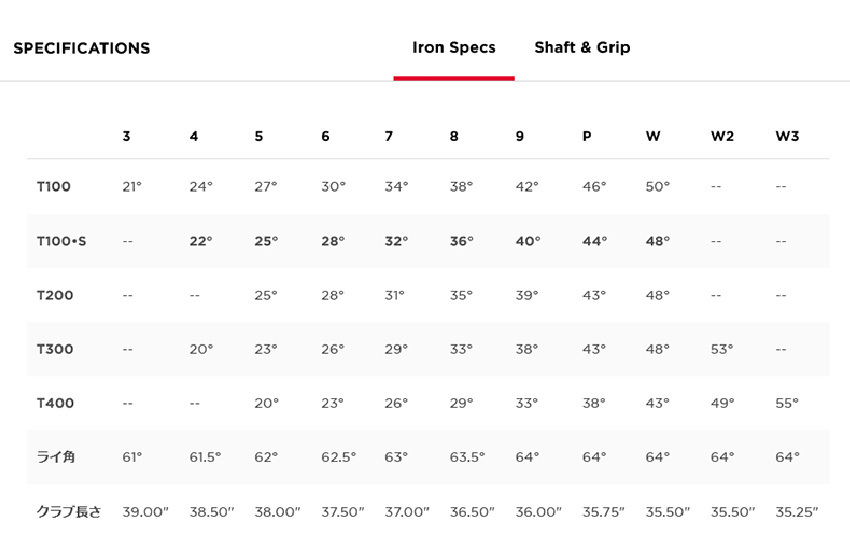Viewport: 850px width, 552px height.
Task: Select the T400 W3 55° cell
Action: coord(787,403)
